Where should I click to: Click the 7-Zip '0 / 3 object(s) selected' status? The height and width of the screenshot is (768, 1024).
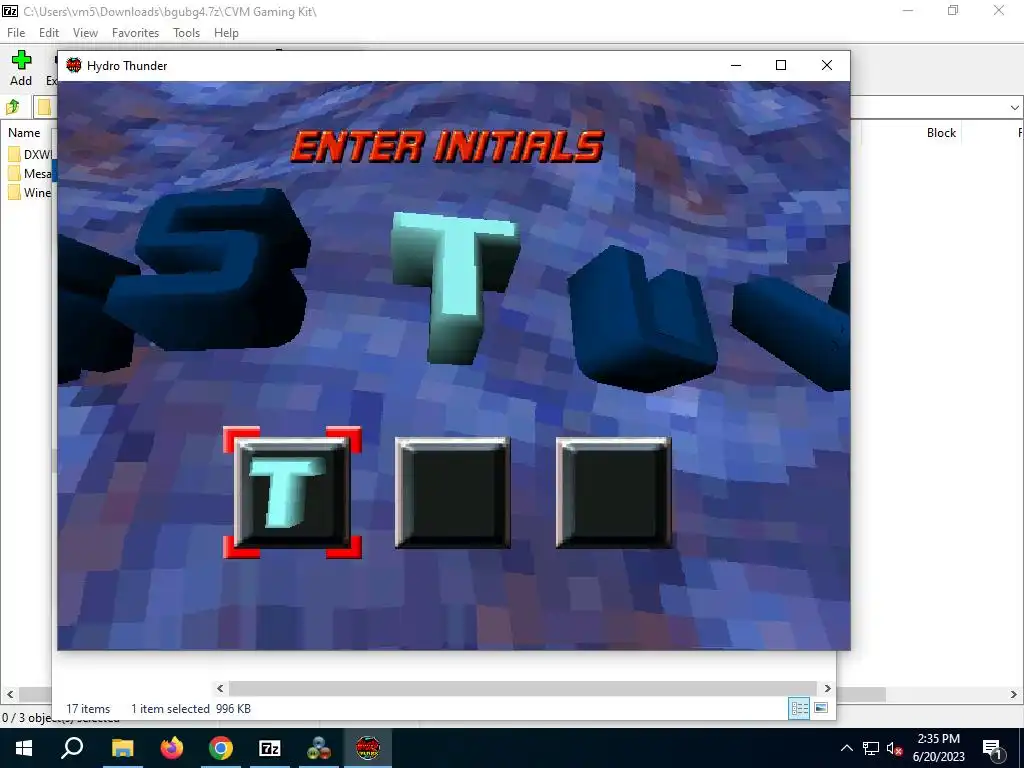tap(60, 718)
